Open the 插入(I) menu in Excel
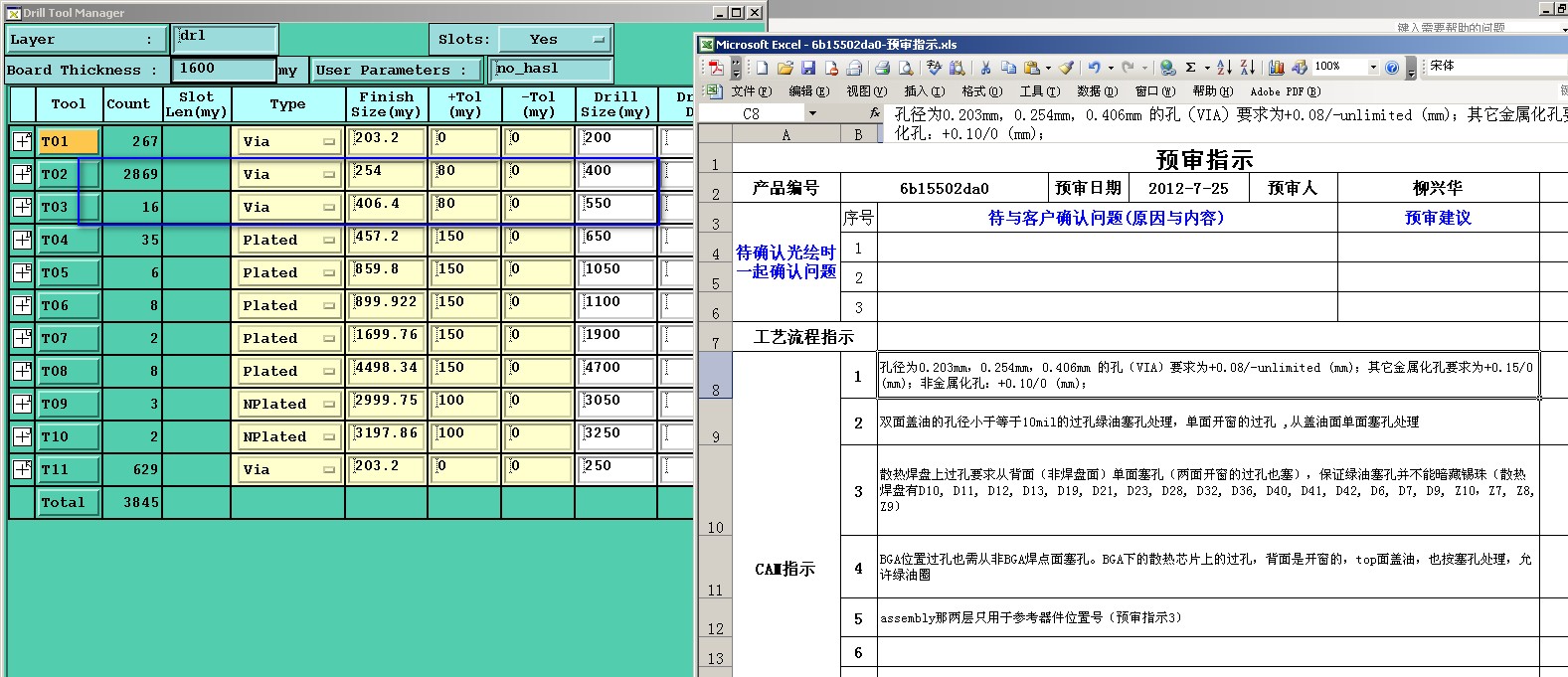 [924, 91]
